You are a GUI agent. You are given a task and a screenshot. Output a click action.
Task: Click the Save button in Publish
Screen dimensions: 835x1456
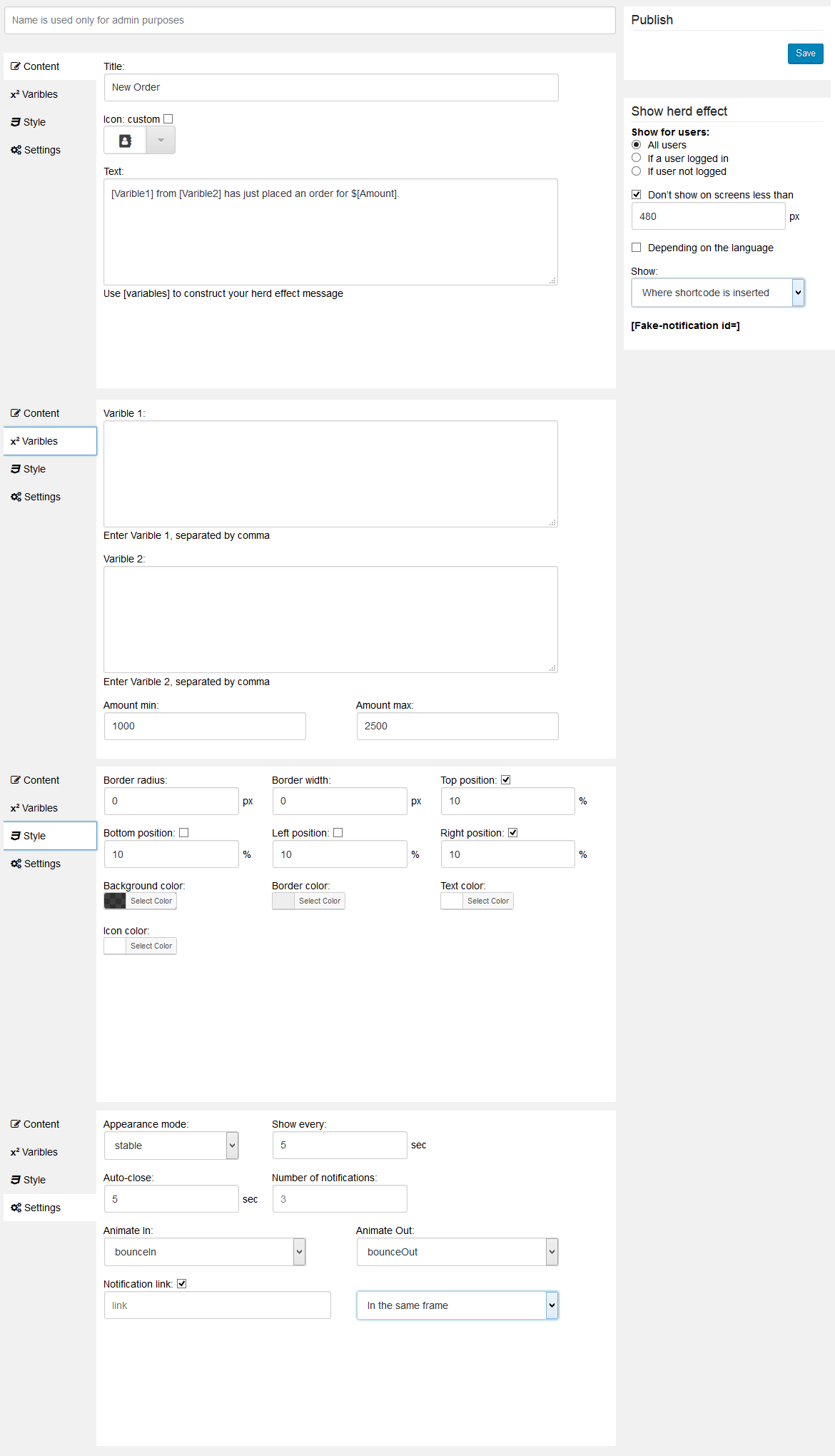tap(805, 54)
